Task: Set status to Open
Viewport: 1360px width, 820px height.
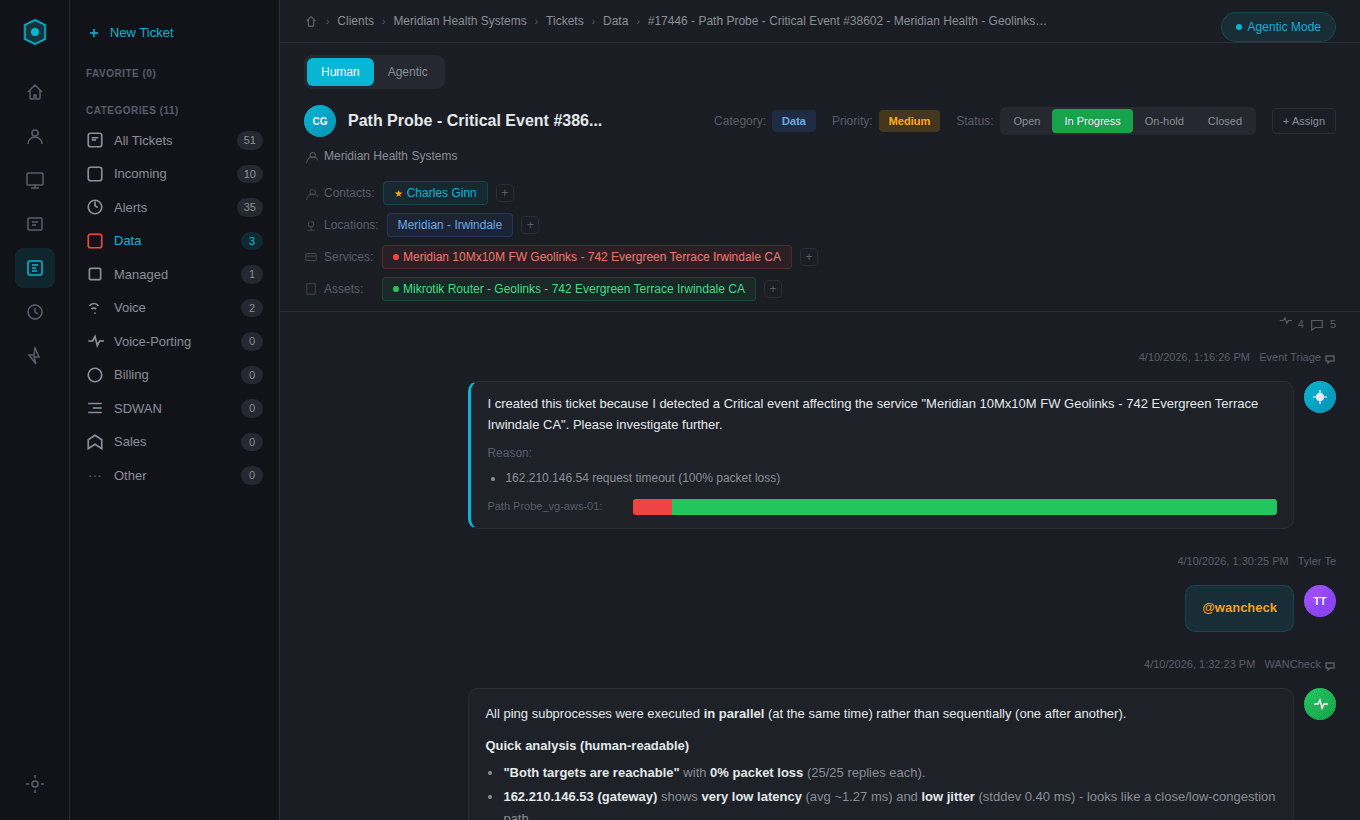Action: pos(1027,121)
